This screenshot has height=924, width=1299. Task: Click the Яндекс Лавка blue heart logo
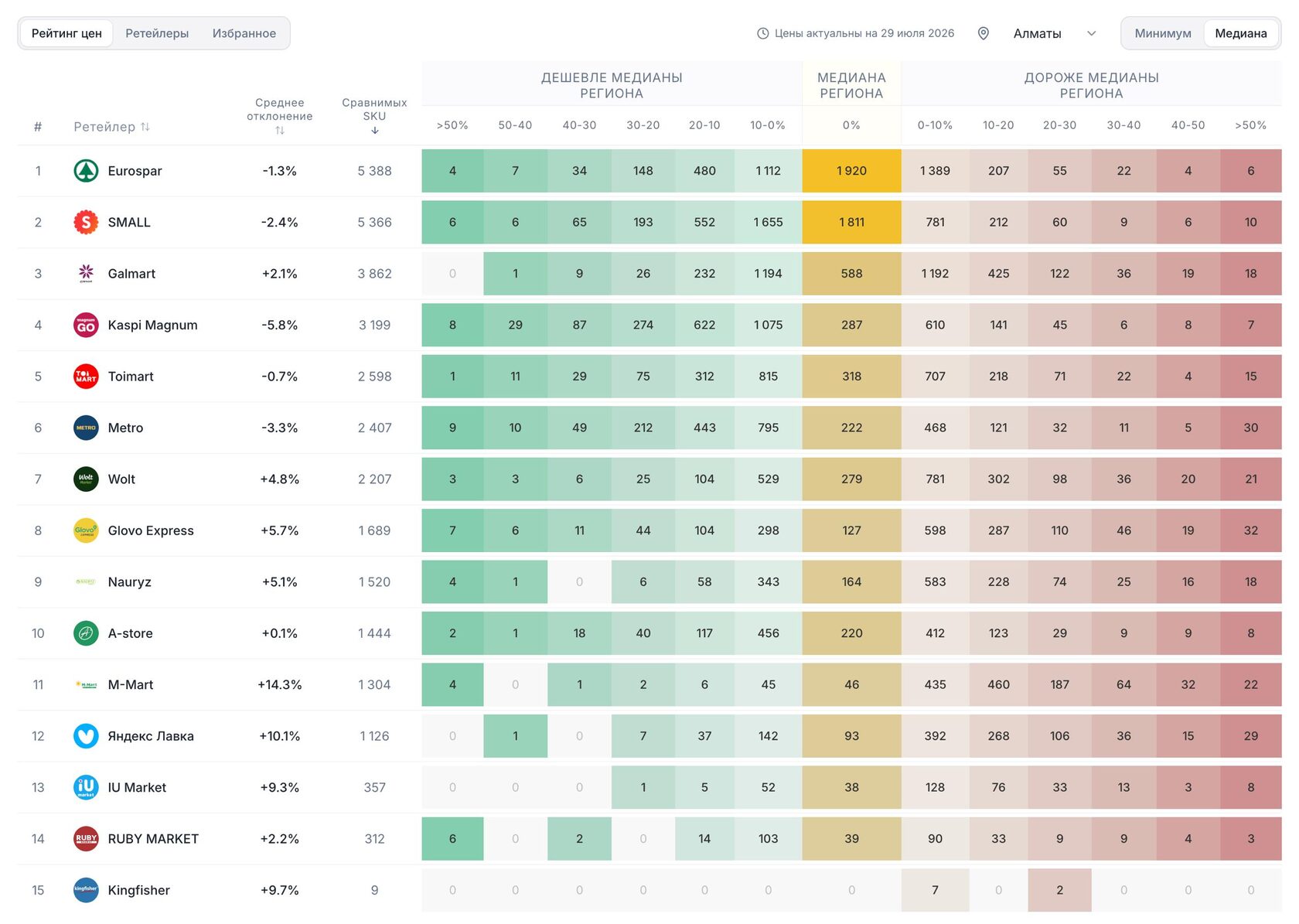point(86,736)
